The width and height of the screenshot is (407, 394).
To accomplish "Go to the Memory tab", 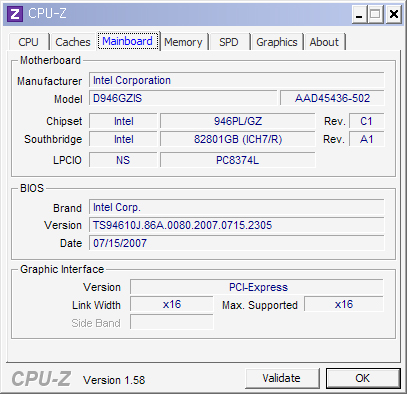I will click(x=183, y=42).
